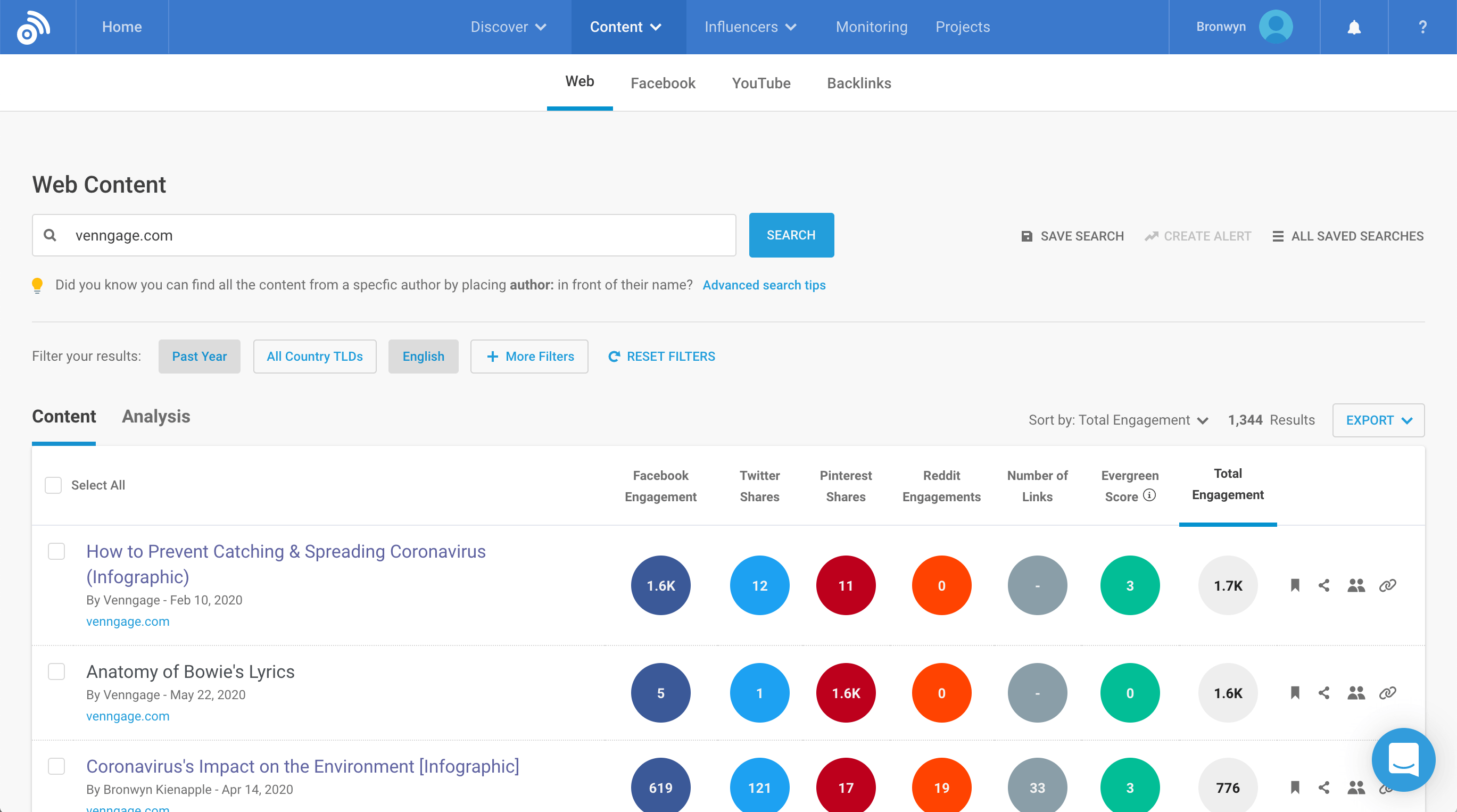Switch to the YouTube tab
1457x812 pixels.
click(x=761, y=83)
